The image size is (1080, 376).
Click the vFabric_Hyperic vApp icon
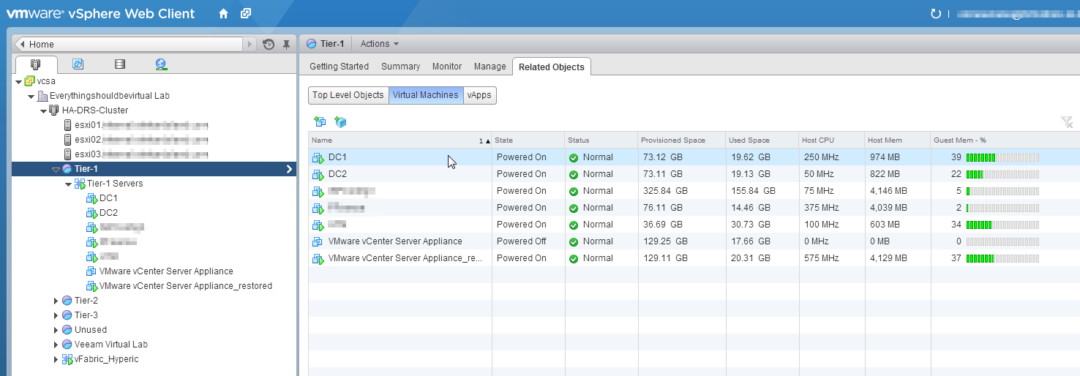68,359
